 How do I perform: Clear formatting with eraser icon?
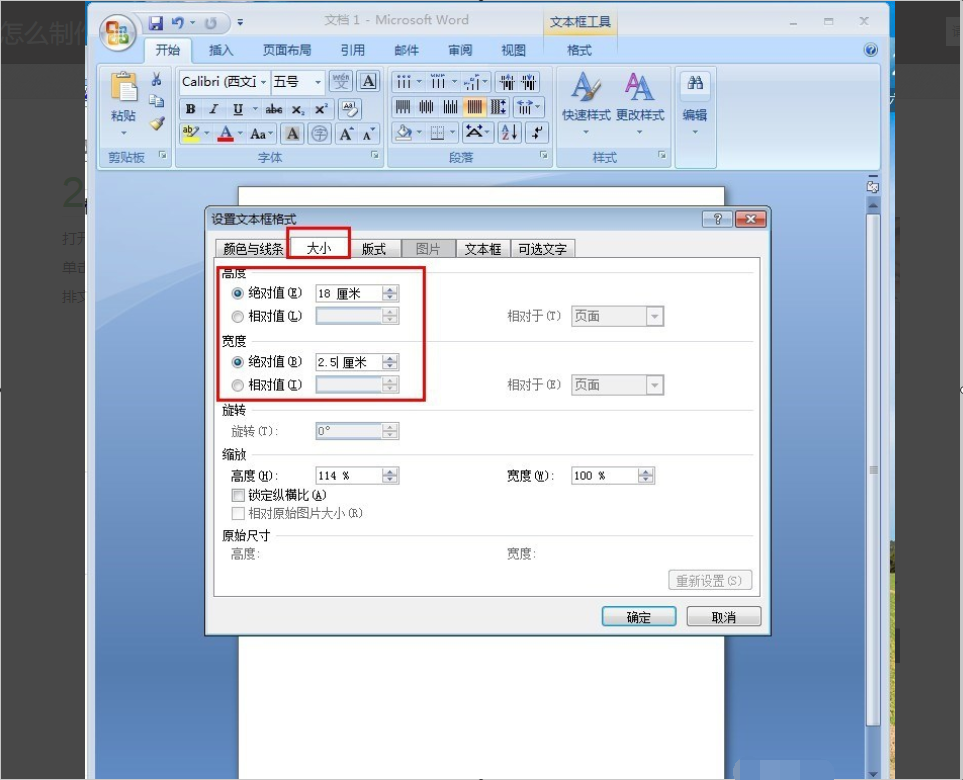(349, 109)
